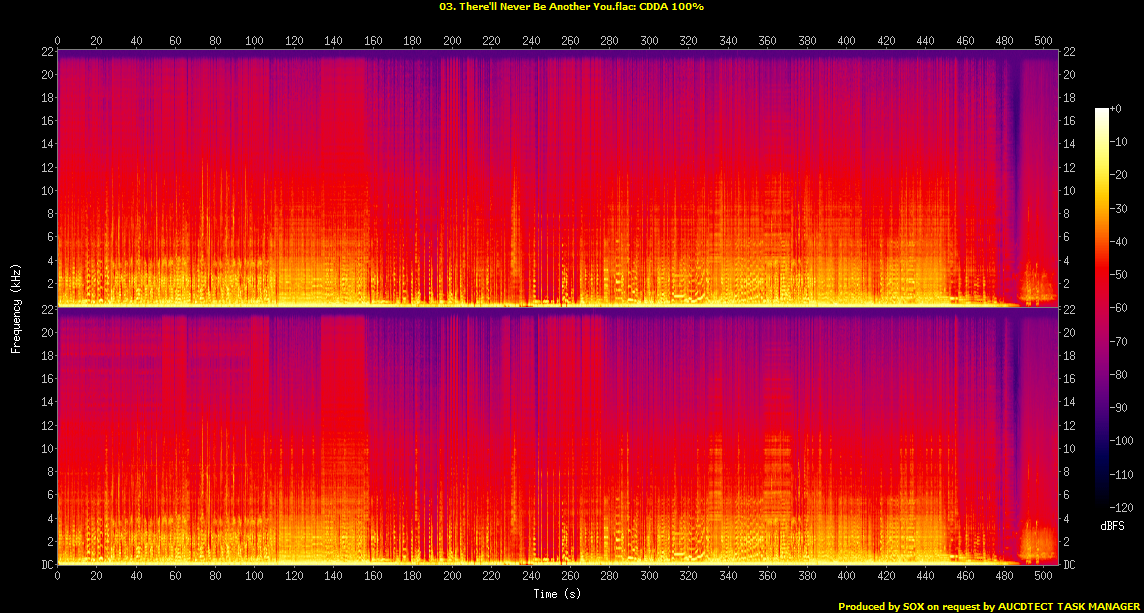The width and height of the screenshot is (1144, 613).
Task: Select the 500 tick on the bottom time axis
Action: (x=1045, y=577)
